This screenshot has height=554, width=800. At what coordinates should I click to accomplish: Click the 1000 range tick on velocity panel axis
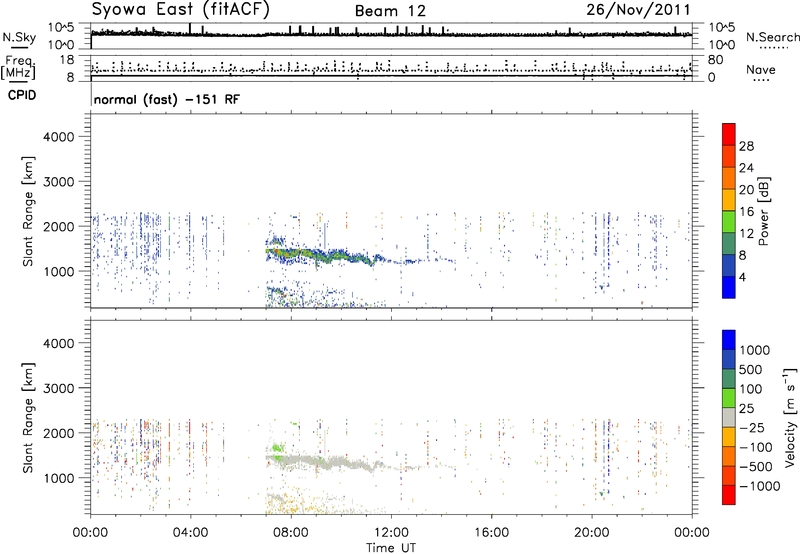58,478
